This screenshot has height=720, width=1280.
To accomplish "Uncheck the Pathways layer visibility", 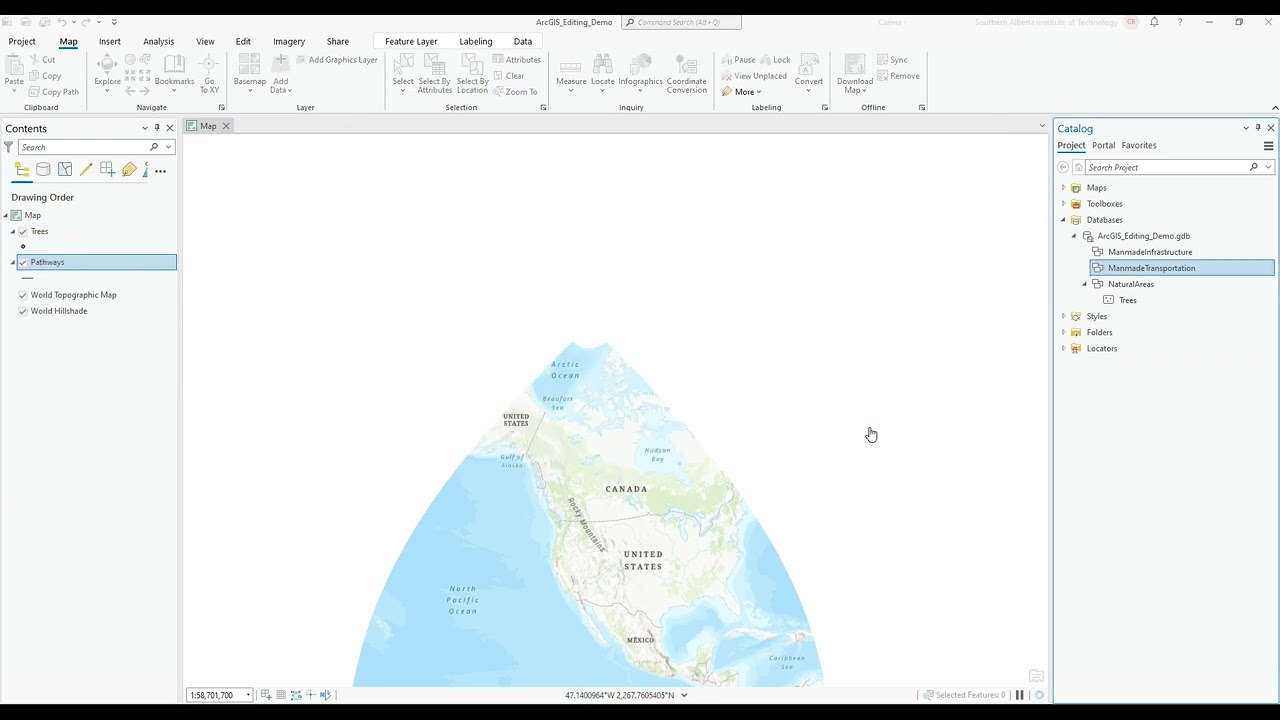I will pyautogui.click(x=23, y=262).
